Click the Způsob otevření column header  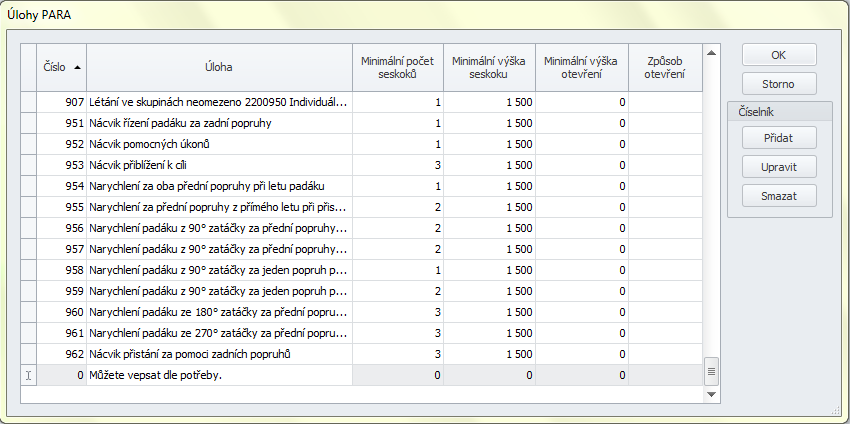pos(665,67)
